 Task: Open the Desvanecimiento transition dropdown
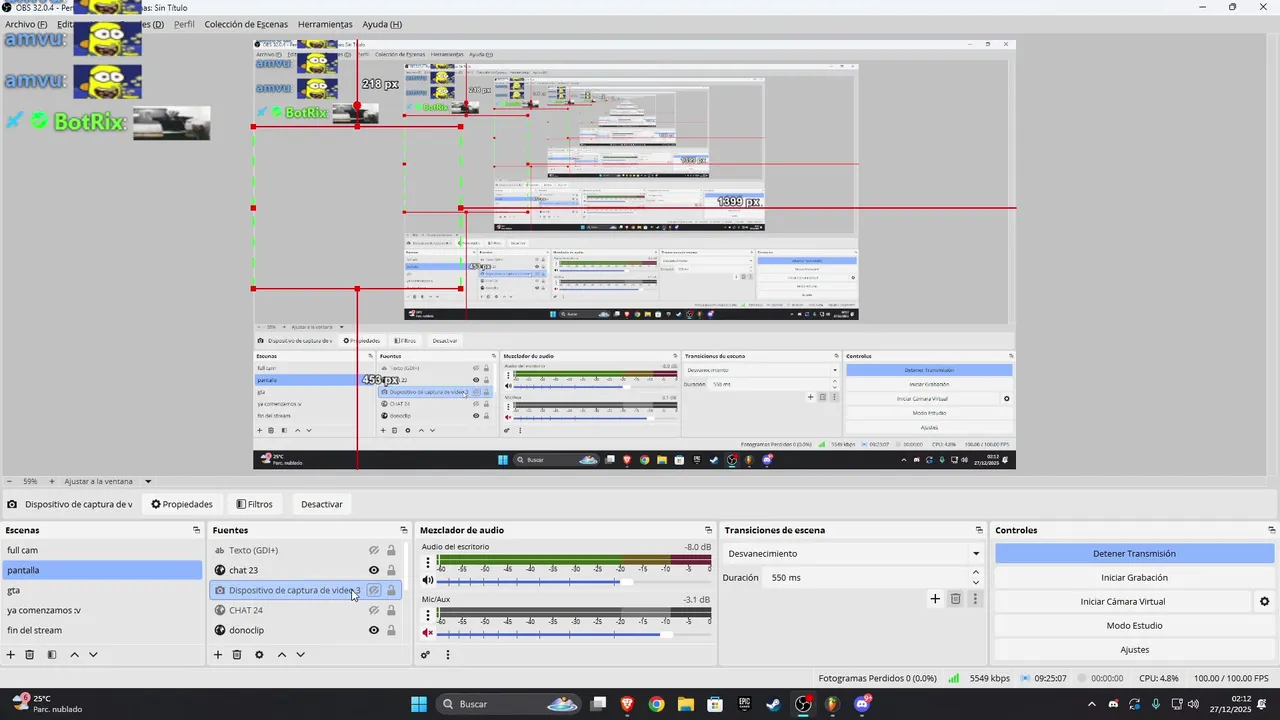click(853, 554)
